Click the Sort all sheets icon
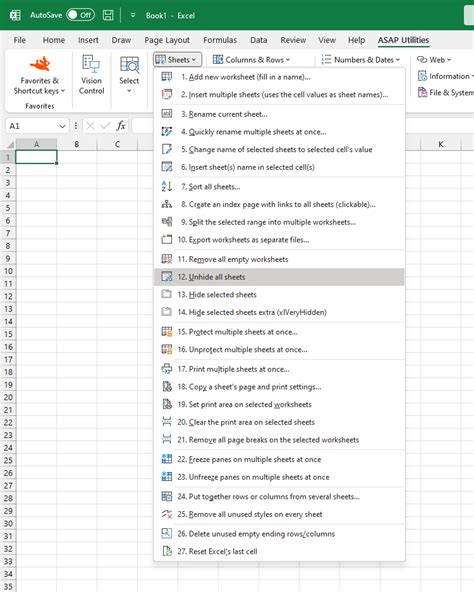Screen dimensions: 474x592 pyautogui.click(x=167, y=187)
